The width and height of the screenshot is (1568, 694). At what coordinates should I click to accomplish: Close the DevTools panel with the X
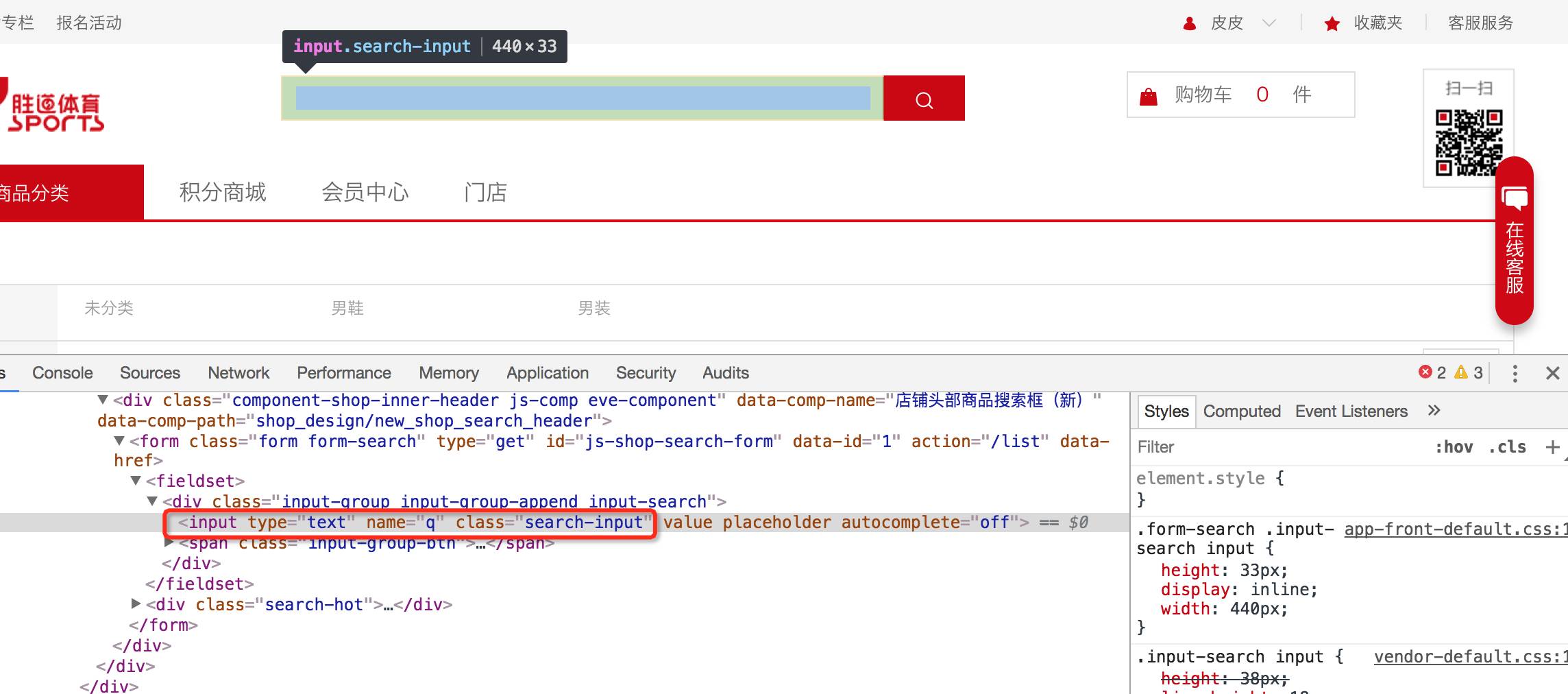pyautogui.click(x=1553, y=373)
